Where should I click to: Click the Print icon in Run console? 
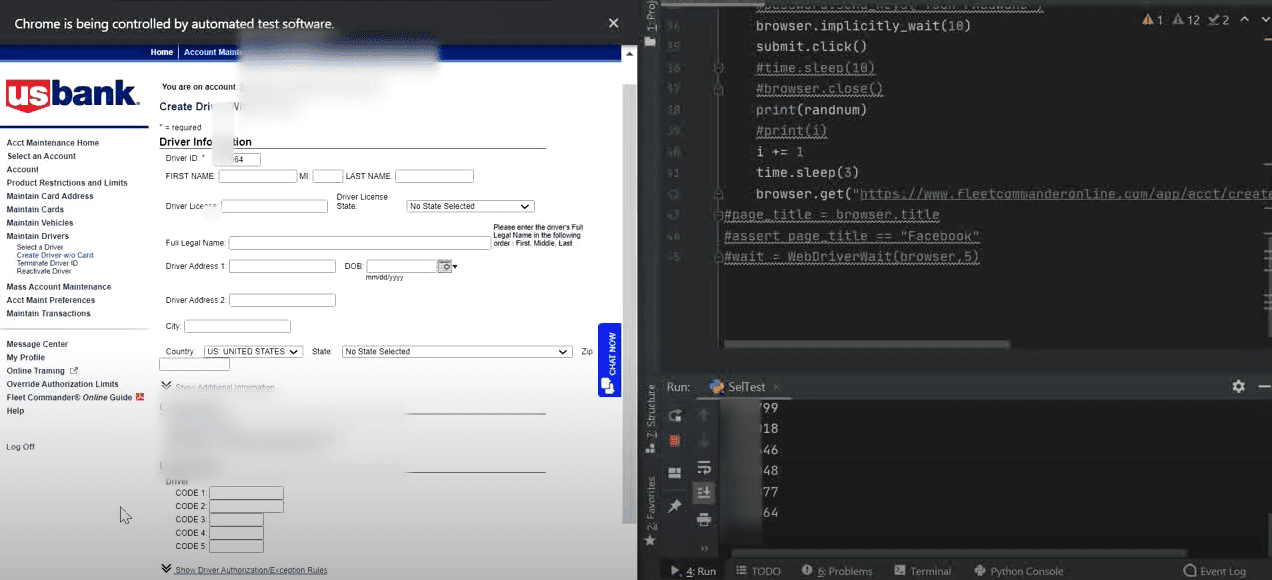(704, 519)
